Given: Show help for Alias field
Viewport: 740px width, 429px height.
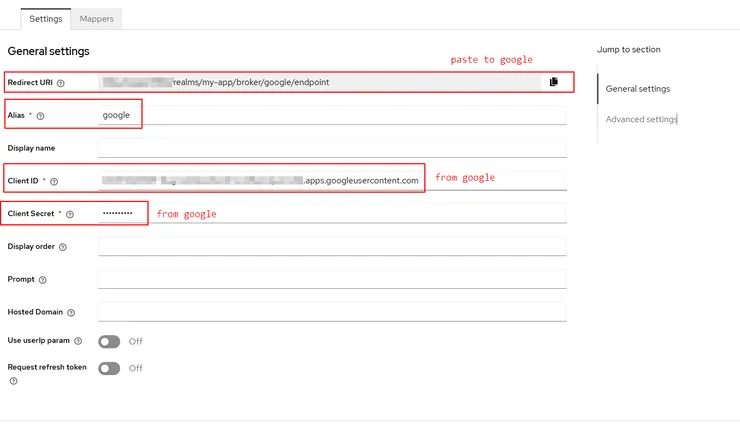Looking at the screenshot, I should [x=40, y=116].
